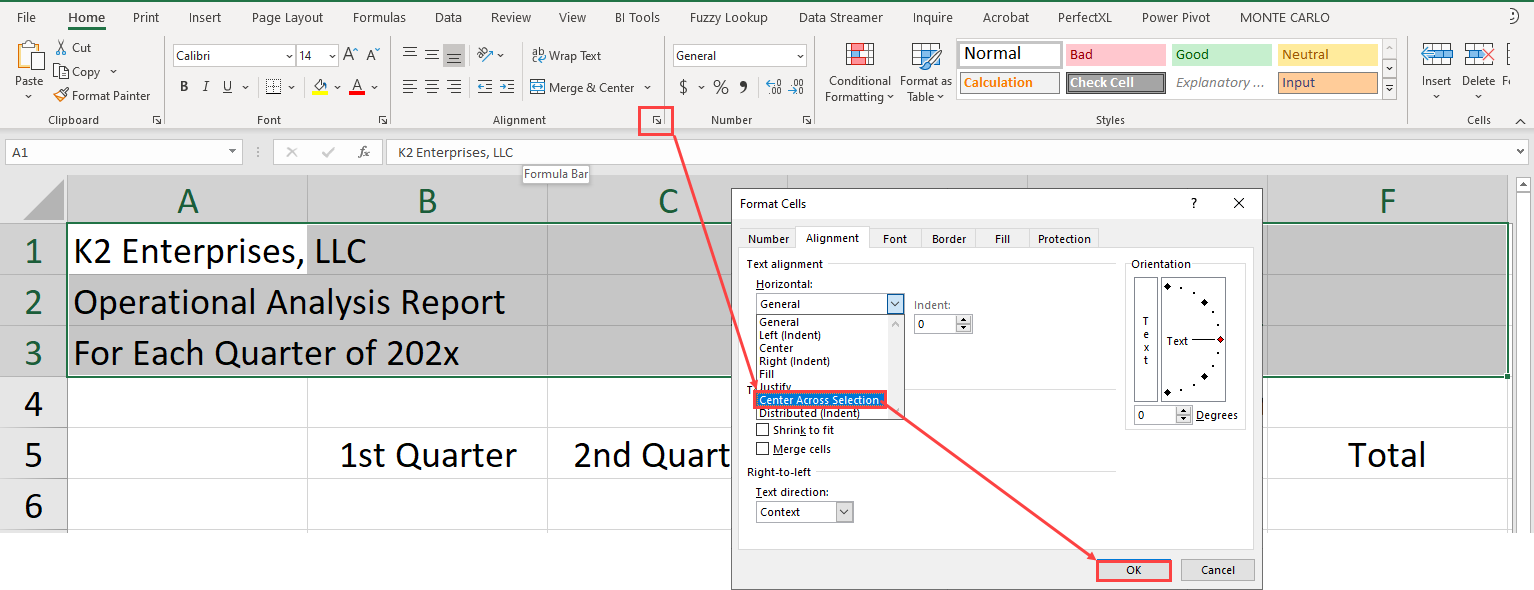Click OK in Format Cells dialog
The width and height of the screenshot is (1534, 590).
tap(1133, 570)
